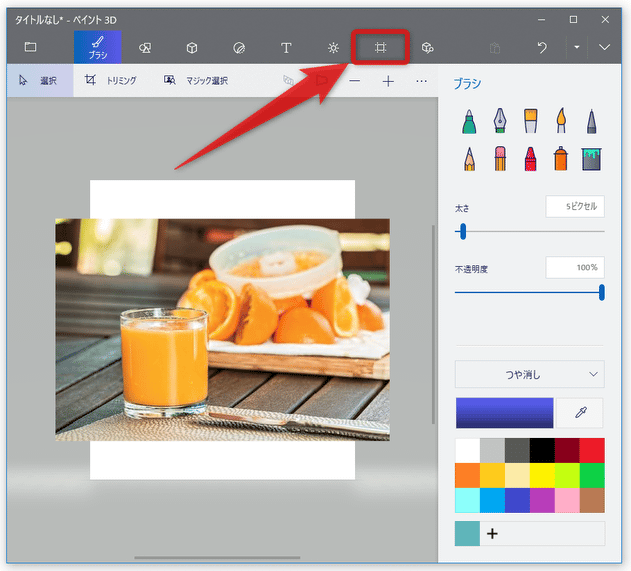This screenshot has width=631, height=571.
Task: Open the つや消し material dropdown
Action: coord(530,374)
